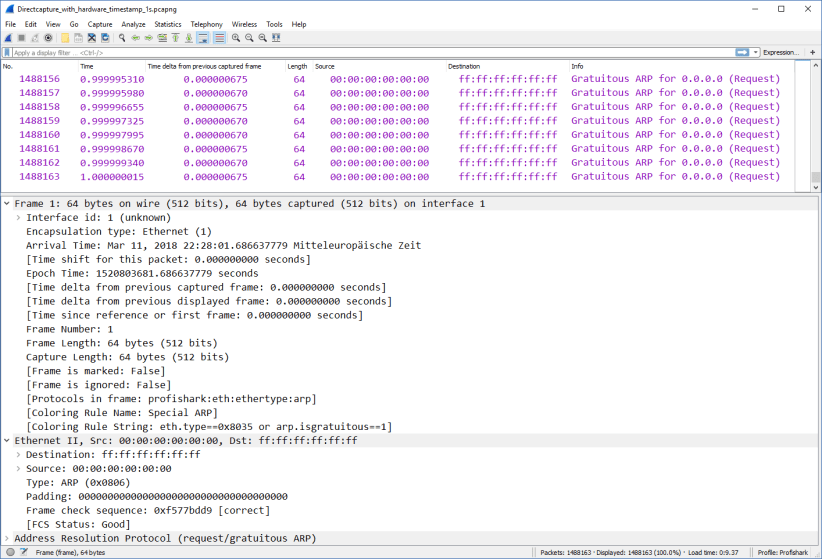822x559 pixels.
Task: Open the Statistics menu
Action: point(168,24)
